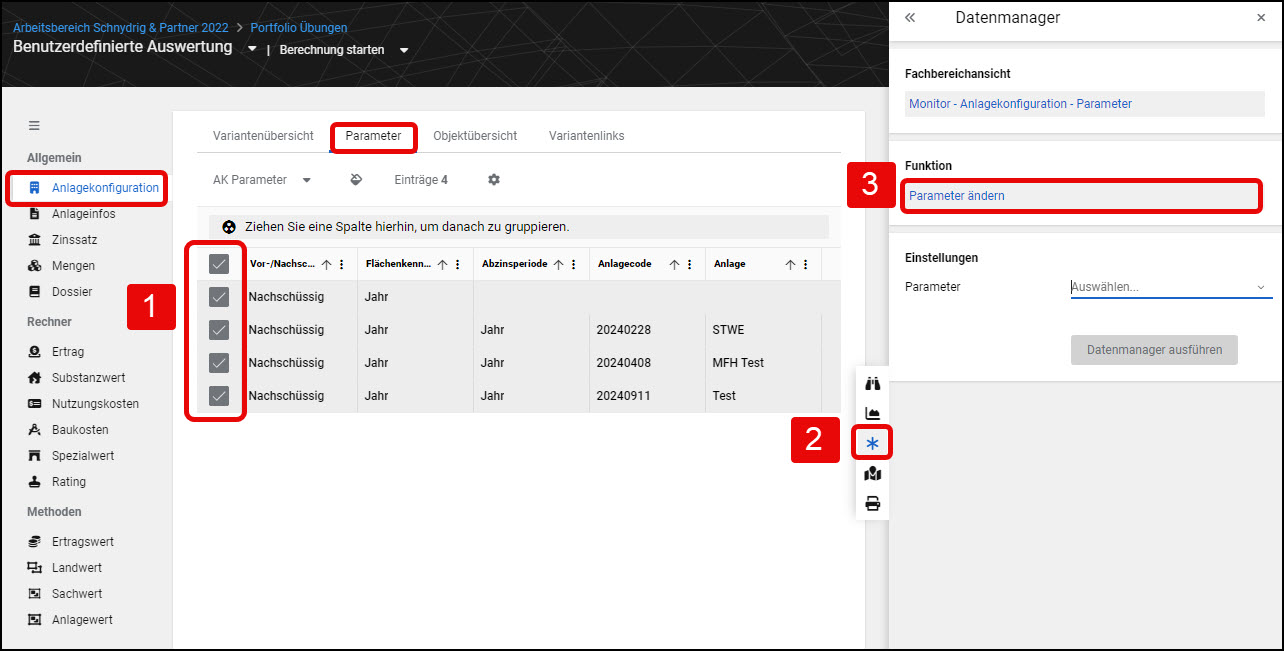The width and height of the screenshot is (1284, 651).
Task: Open the map icon in side toolbar
Action: point(872,473)
